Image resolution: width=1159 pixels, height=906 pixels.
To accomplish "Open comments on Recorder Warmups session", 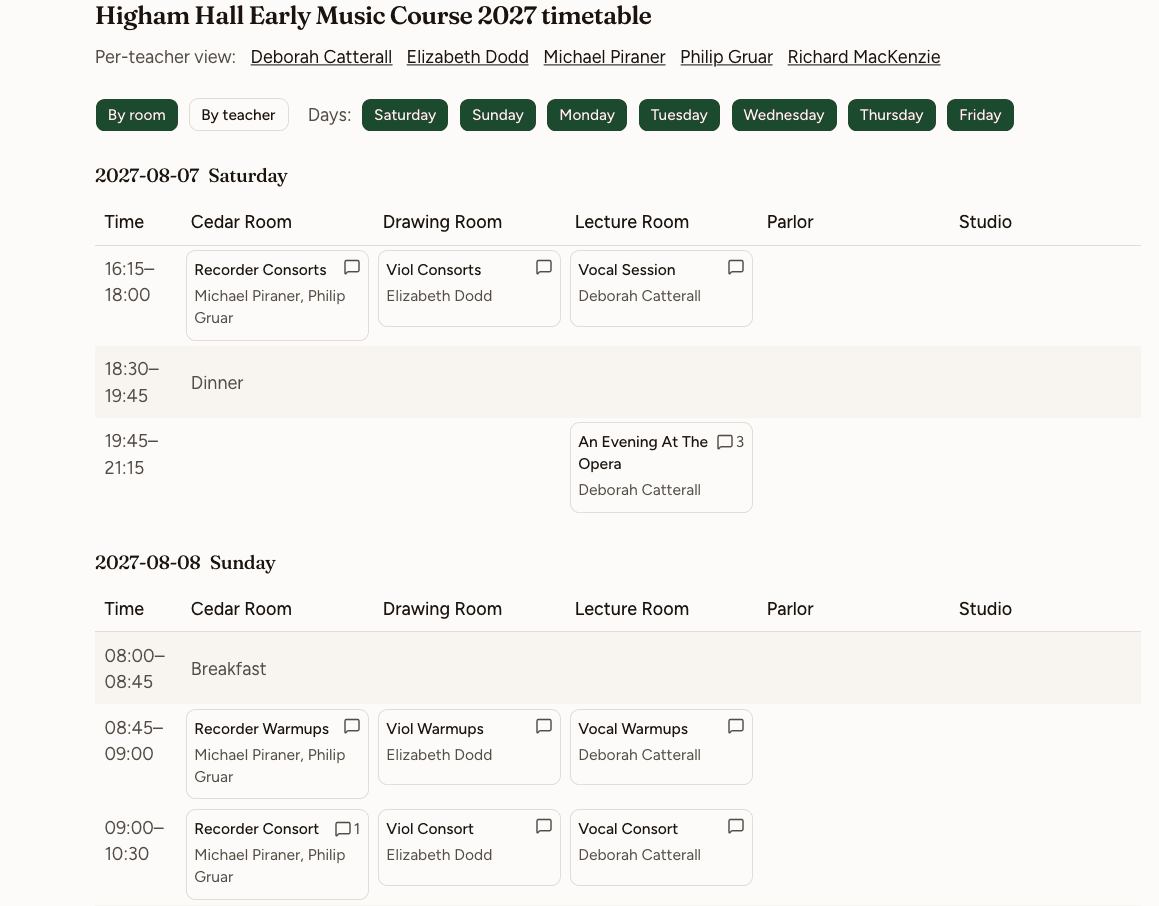I will click(x=352, y=726).
